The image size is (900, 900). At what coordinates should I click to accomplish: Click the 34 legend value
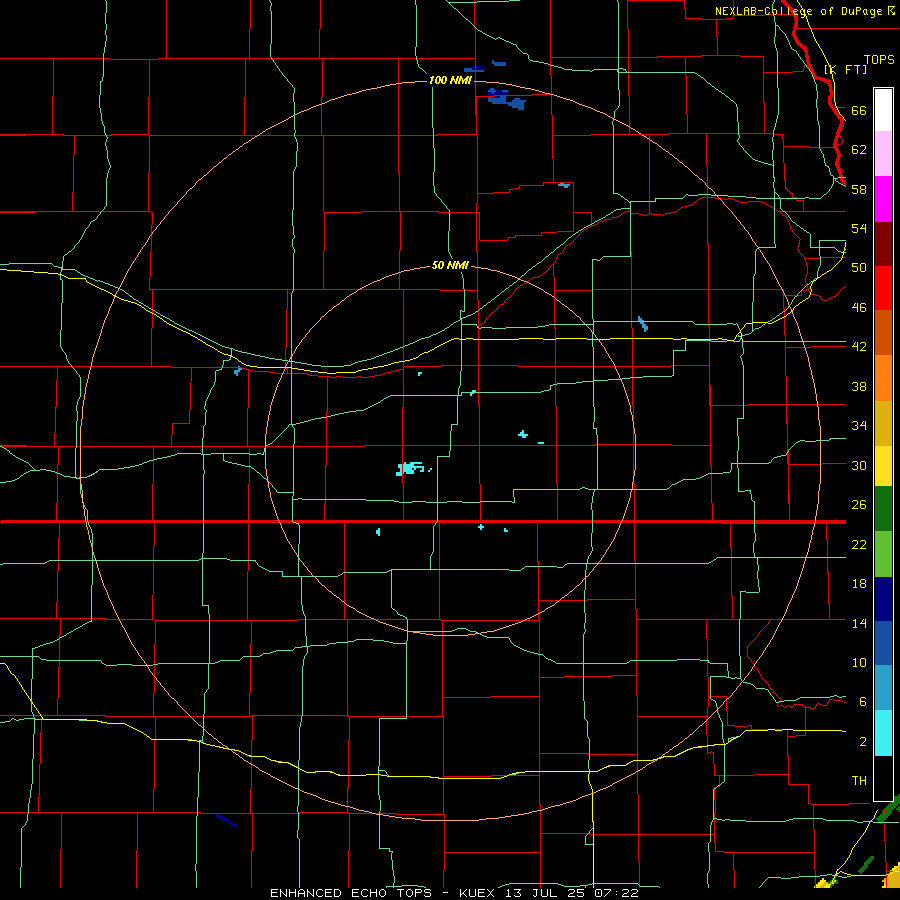point(859,425)
